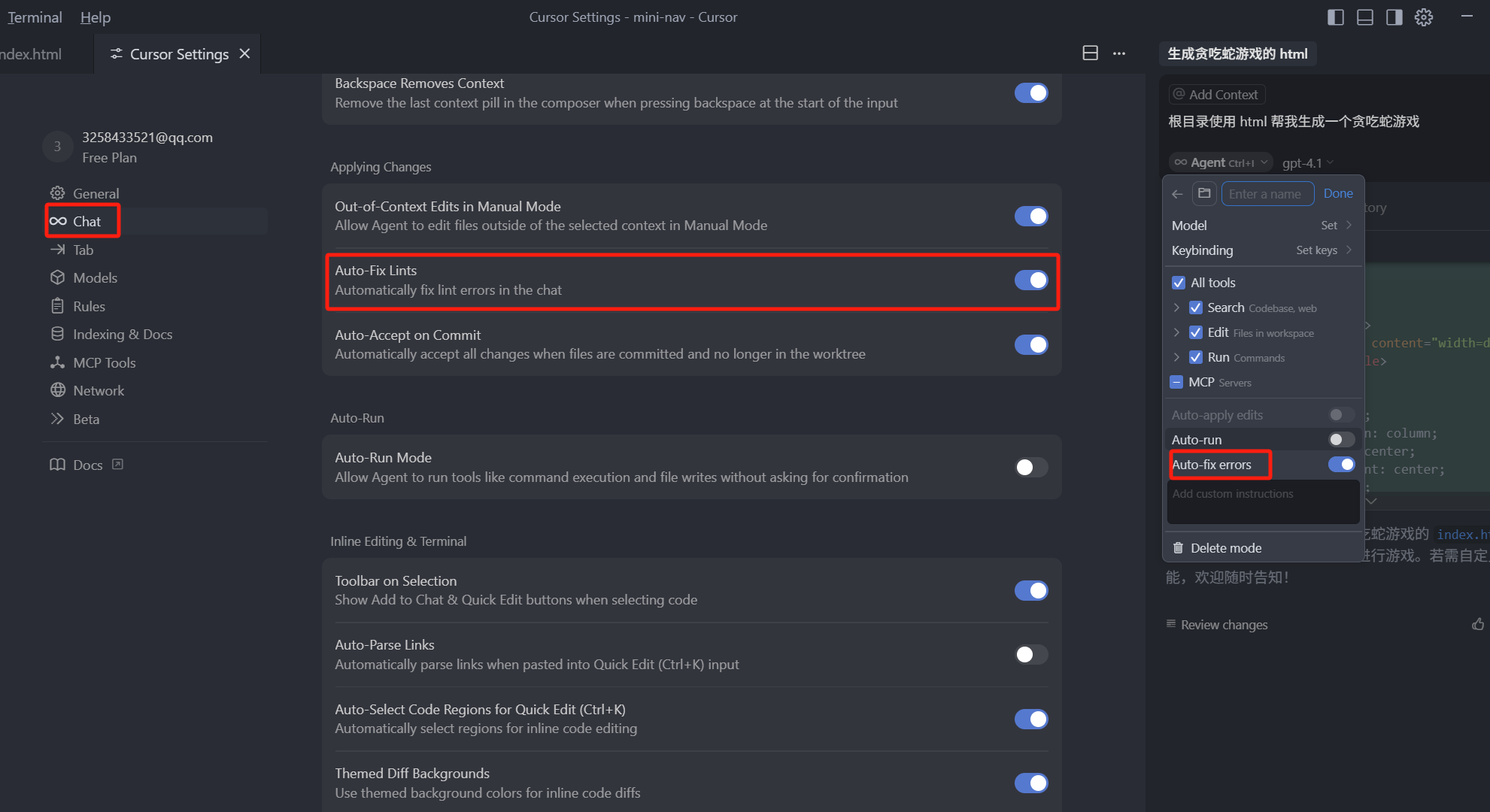
Task: Click General gear icon in sidebar
Action: (57, 193)
